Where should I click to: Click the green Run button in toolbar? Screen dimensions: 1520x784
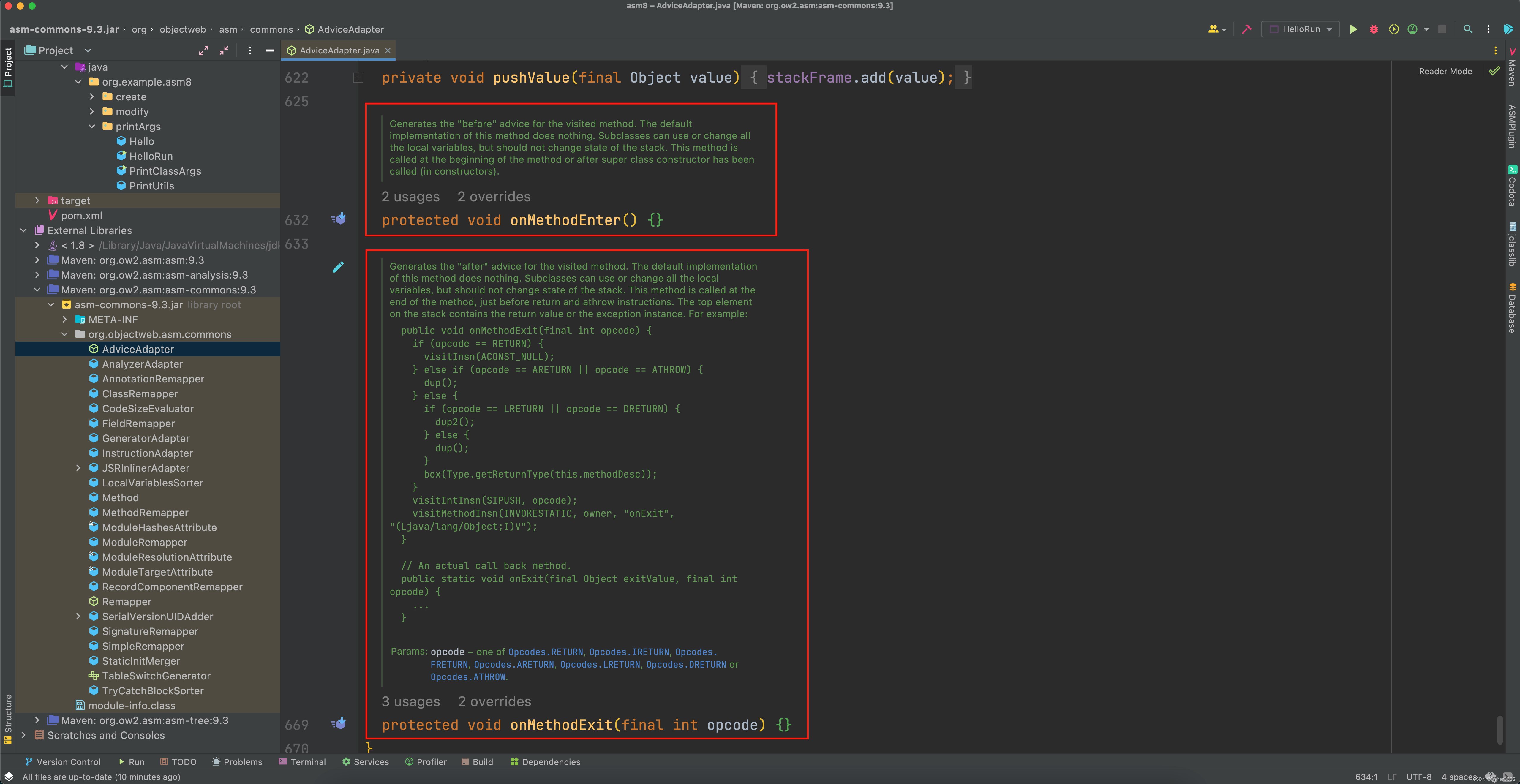click(x=1353, y=29)
